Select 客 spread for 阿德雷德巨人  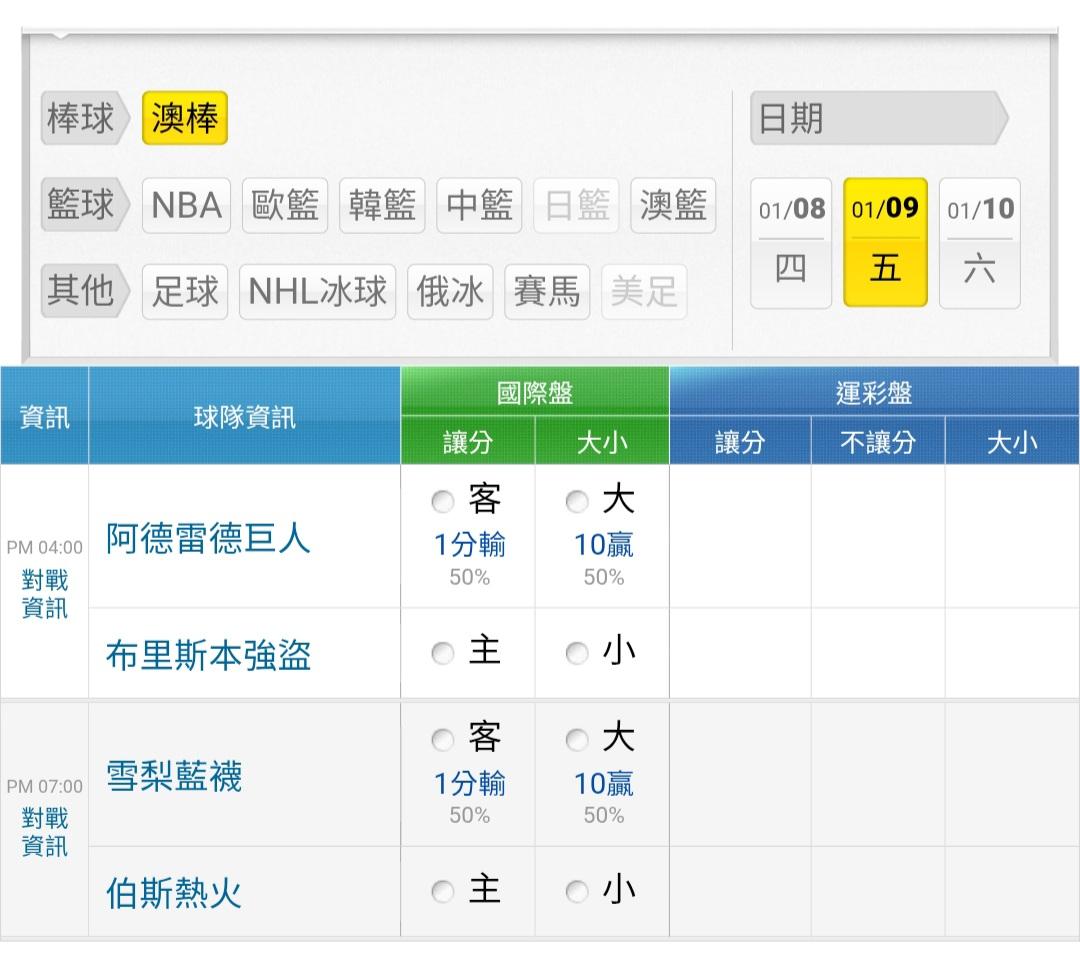tap(443, 502)
